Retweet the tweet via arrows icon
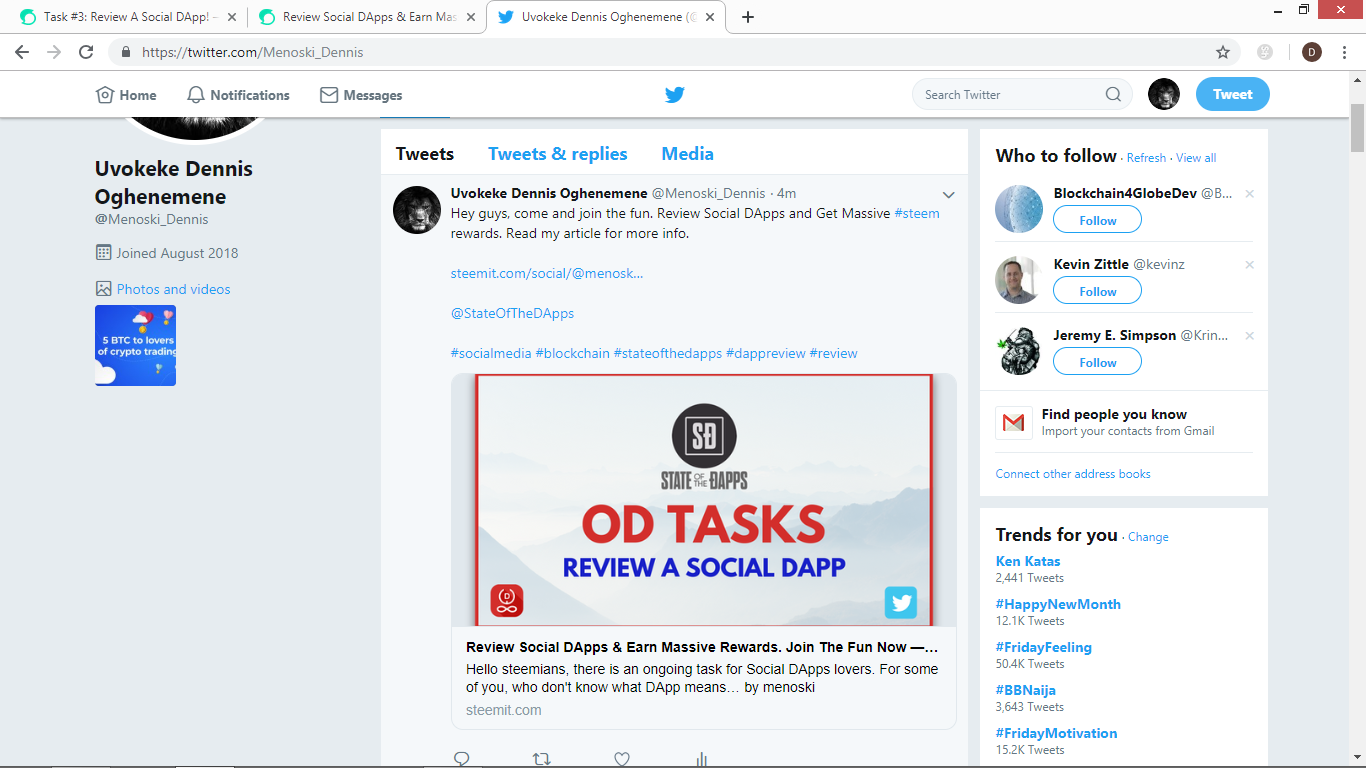 click(542, 759)
